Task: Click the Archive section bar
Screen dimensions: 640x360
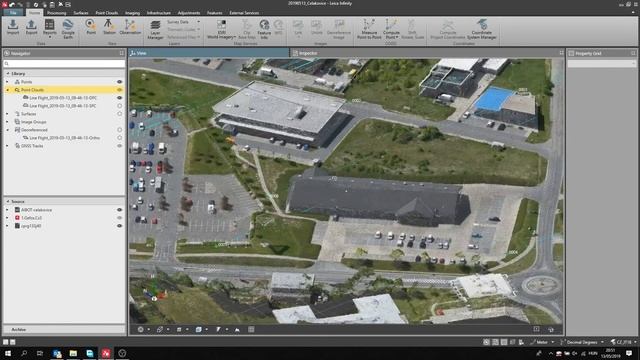Action: [64, 329]
